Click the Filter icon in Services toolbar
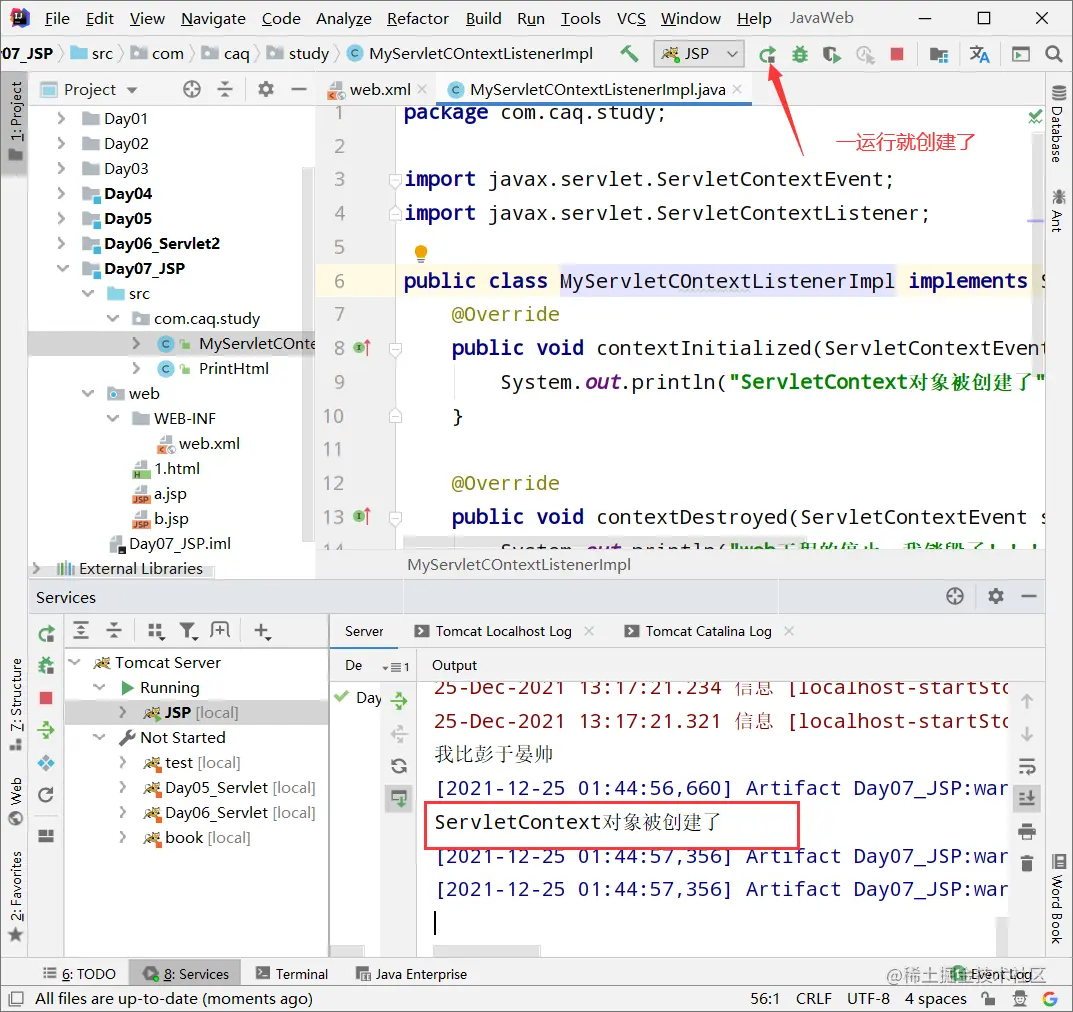The width and height of the screenshot is (1073, 1012). [x=188, y=631]
